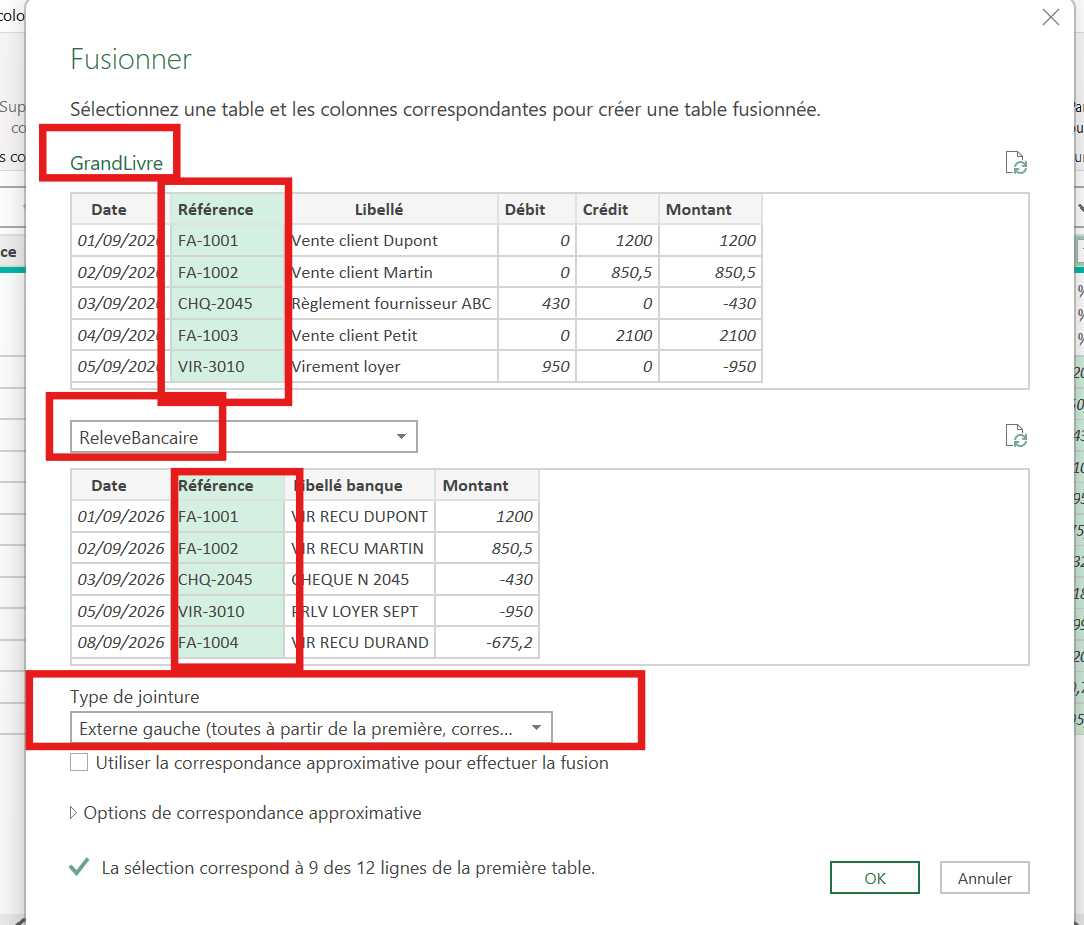
Task: Click the 'Virement loyer' cell
Action: [391, 366]
